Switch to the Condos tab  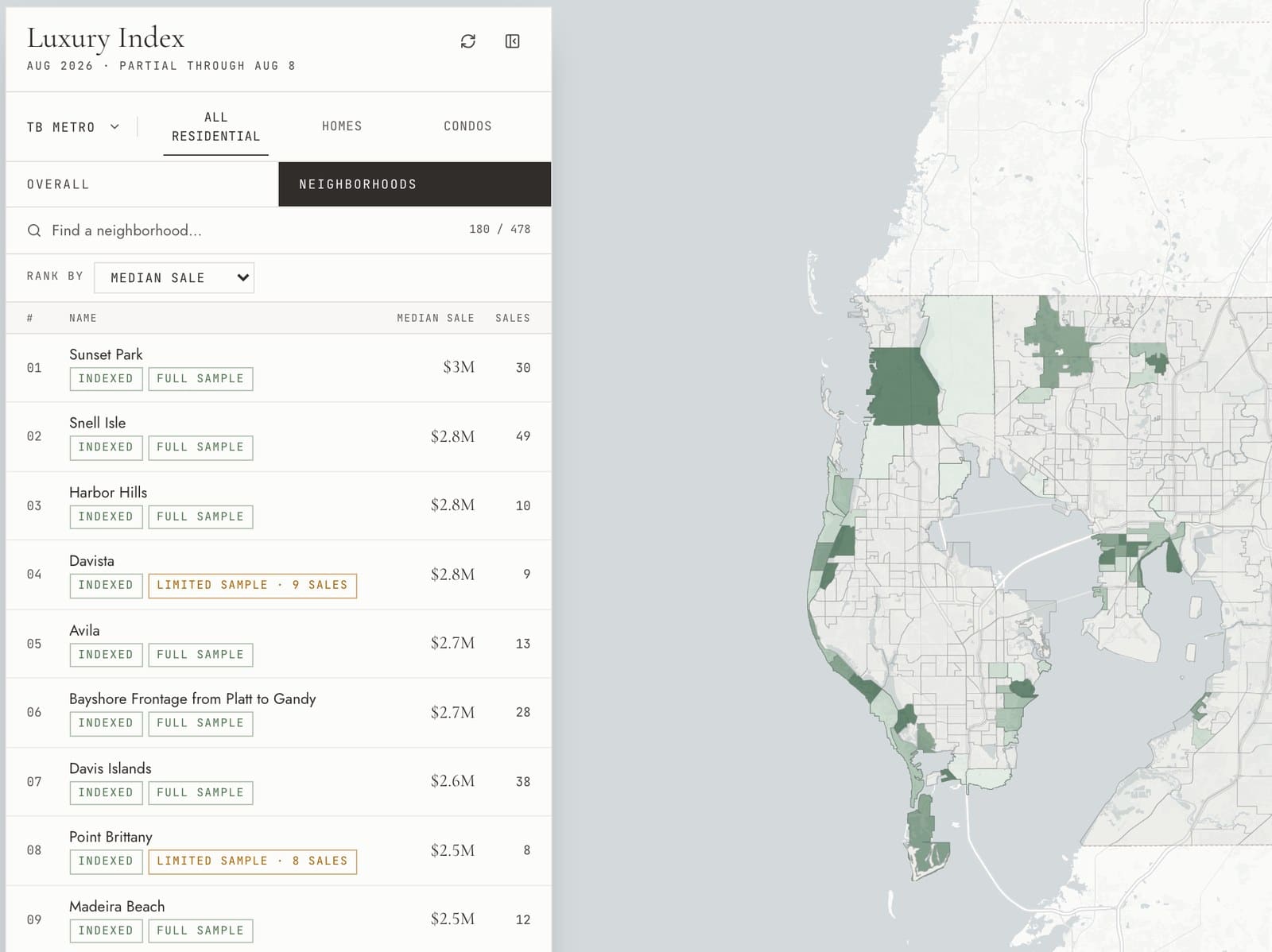(x=467, y=126)
